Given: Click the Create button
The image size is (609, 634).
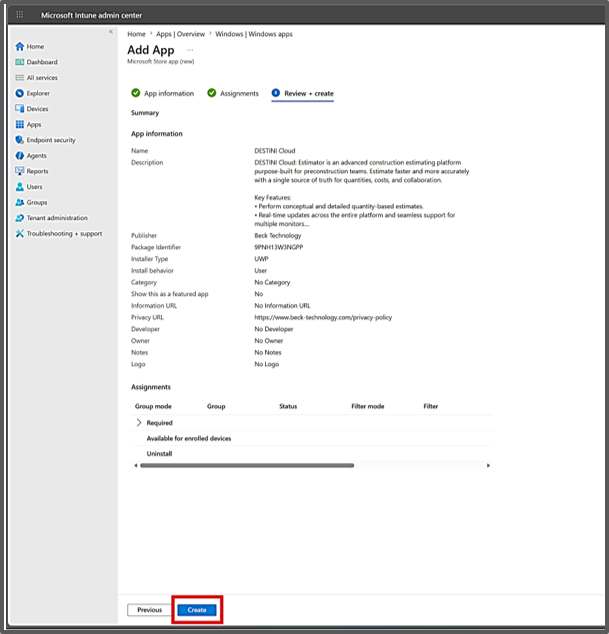Looking at the screenshot, I should [x=197, y=610].
